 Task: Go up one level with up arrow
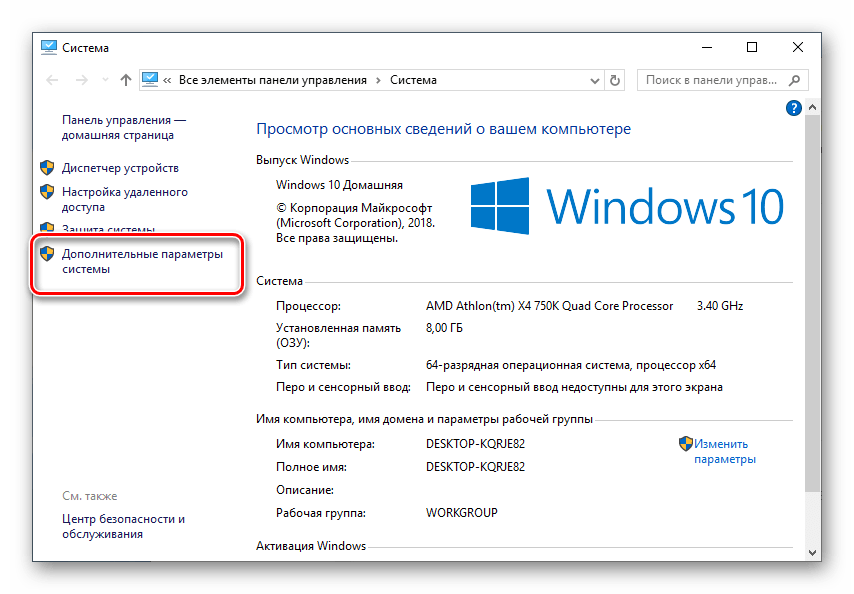pos(126,80)
